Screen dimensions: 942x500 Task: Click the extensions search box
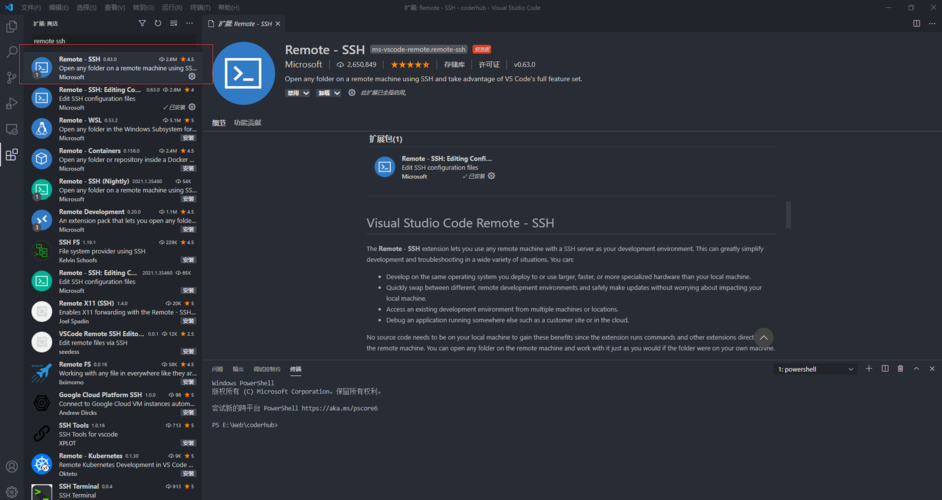[114, 41]
